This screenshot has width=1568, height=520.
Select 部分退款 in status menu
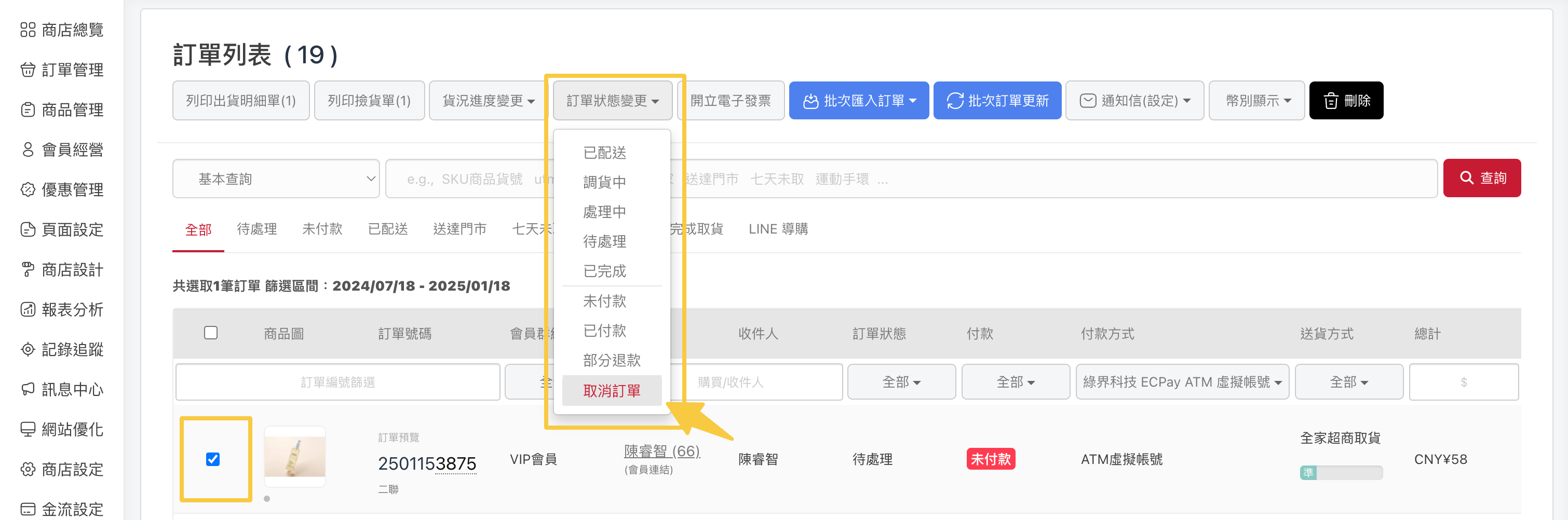[612, 361]
